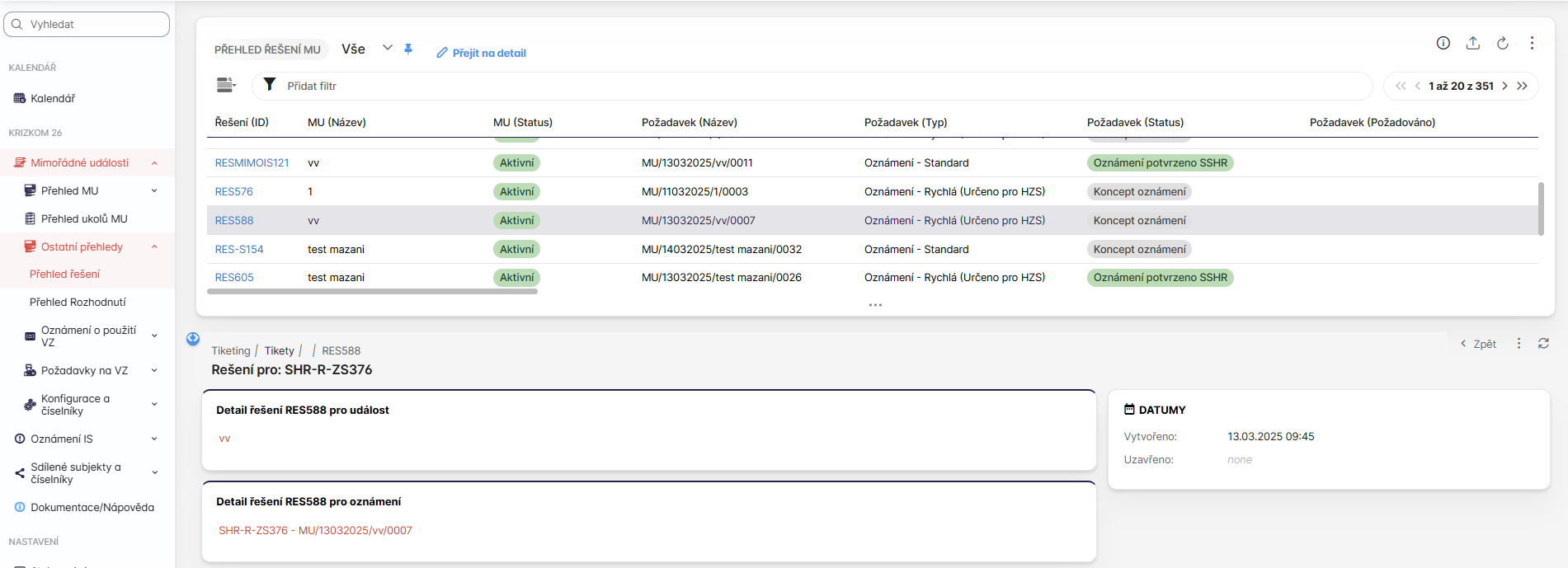
Task: Click the blue collapse panel circle icon
Action: [193, 338]
